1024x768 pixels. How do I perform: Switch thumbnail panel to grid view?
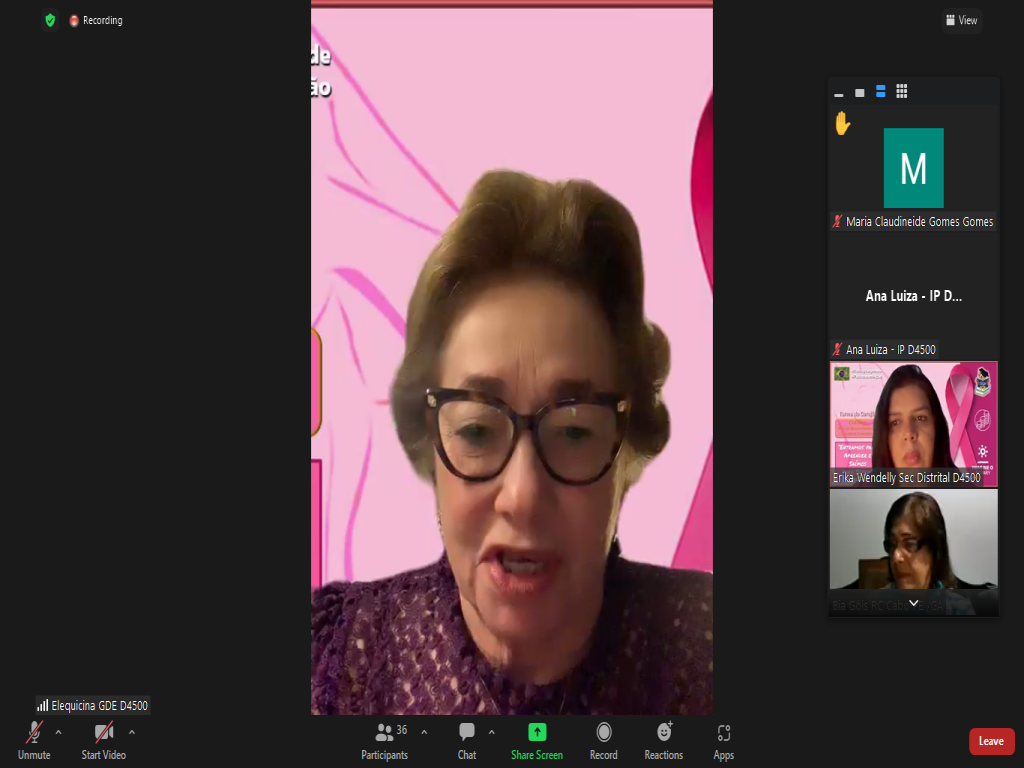pyautogui.click(x=901, y=92)
